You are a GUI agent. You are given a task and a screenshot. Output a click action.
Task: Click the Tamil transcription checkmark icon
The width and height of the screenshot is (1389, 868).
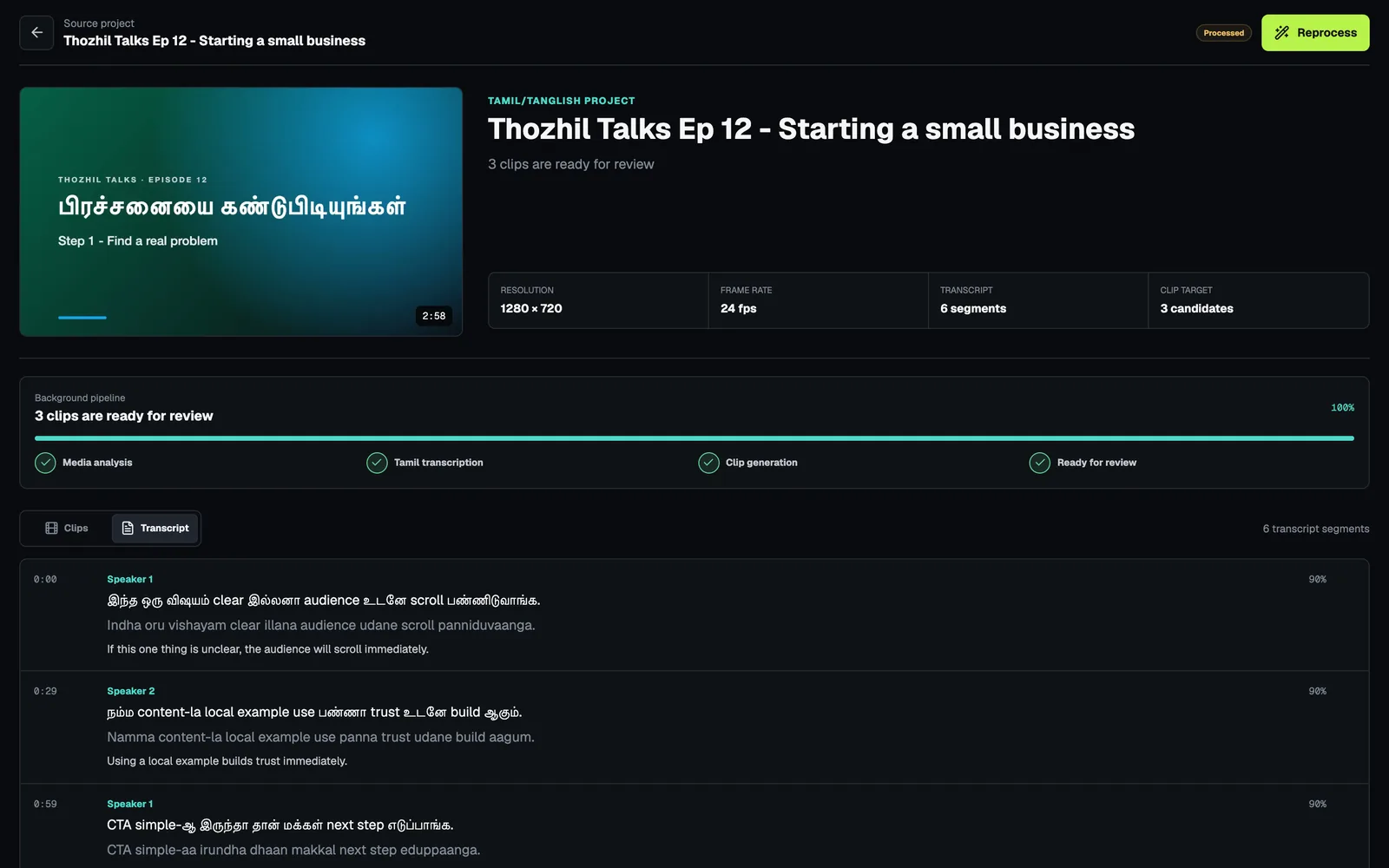pos(377,463)
